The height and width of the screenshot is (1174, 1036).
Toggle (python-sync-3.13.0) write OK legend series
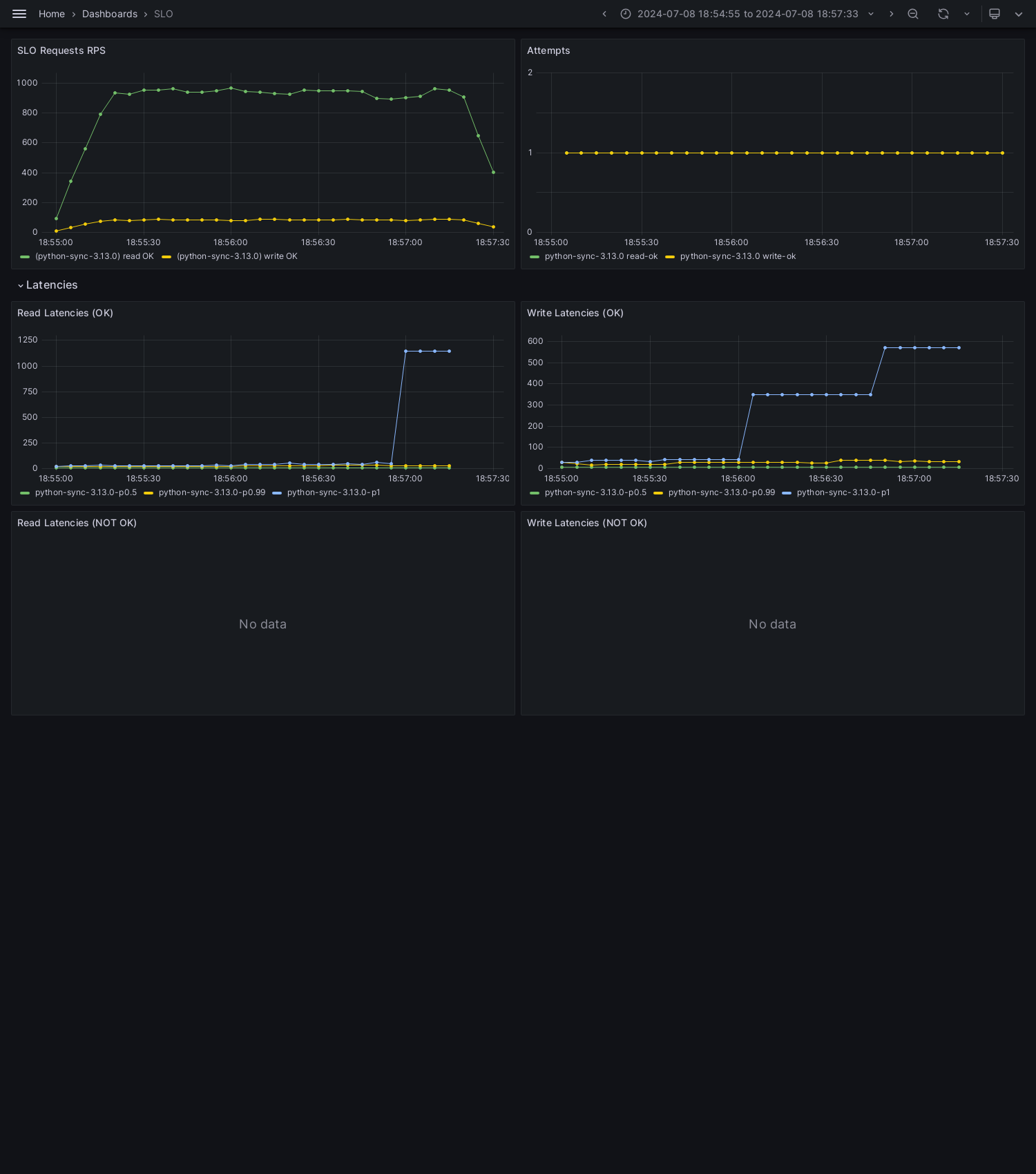point(237,256)
